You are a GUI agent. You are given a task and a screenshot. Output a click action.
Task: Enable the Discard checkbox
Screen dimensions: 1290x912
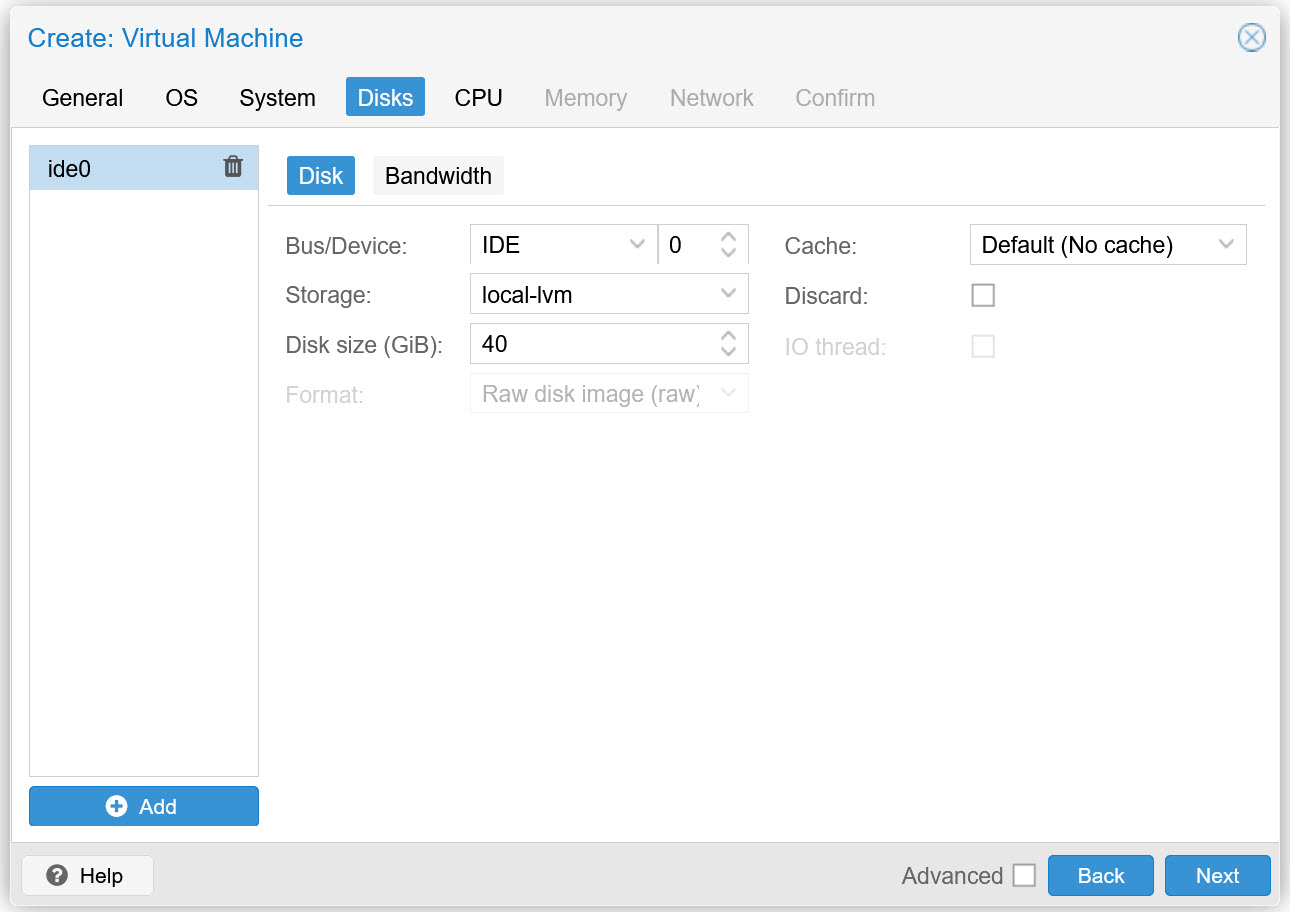983,295
